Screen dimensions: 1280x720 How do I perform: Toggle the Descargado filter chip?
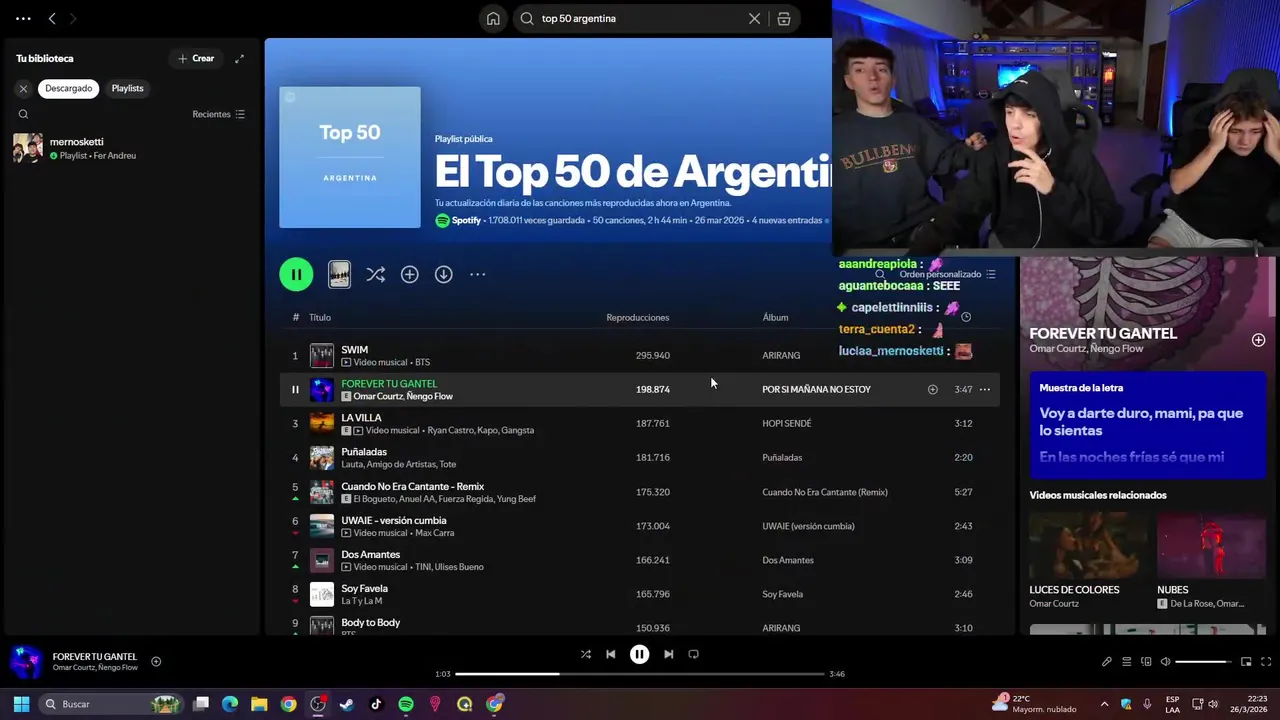(68, 88)
